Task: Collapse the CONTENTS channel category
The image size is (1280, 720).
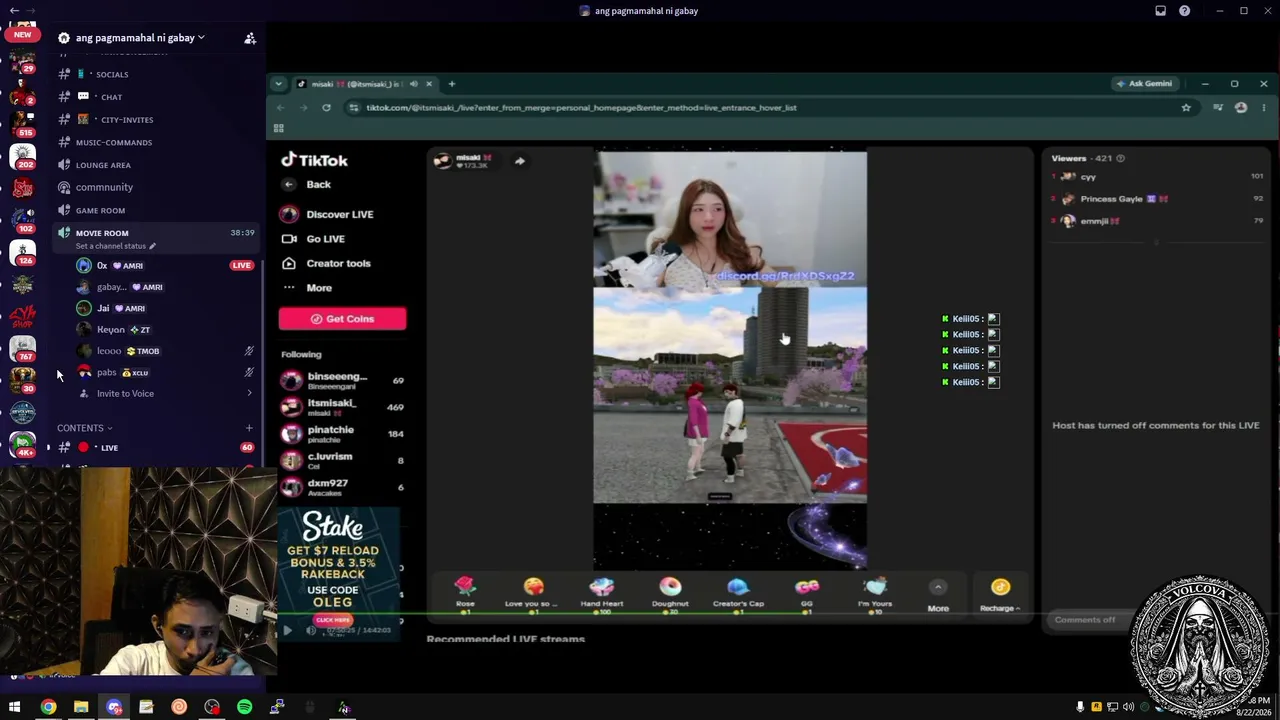Action: 85,428
